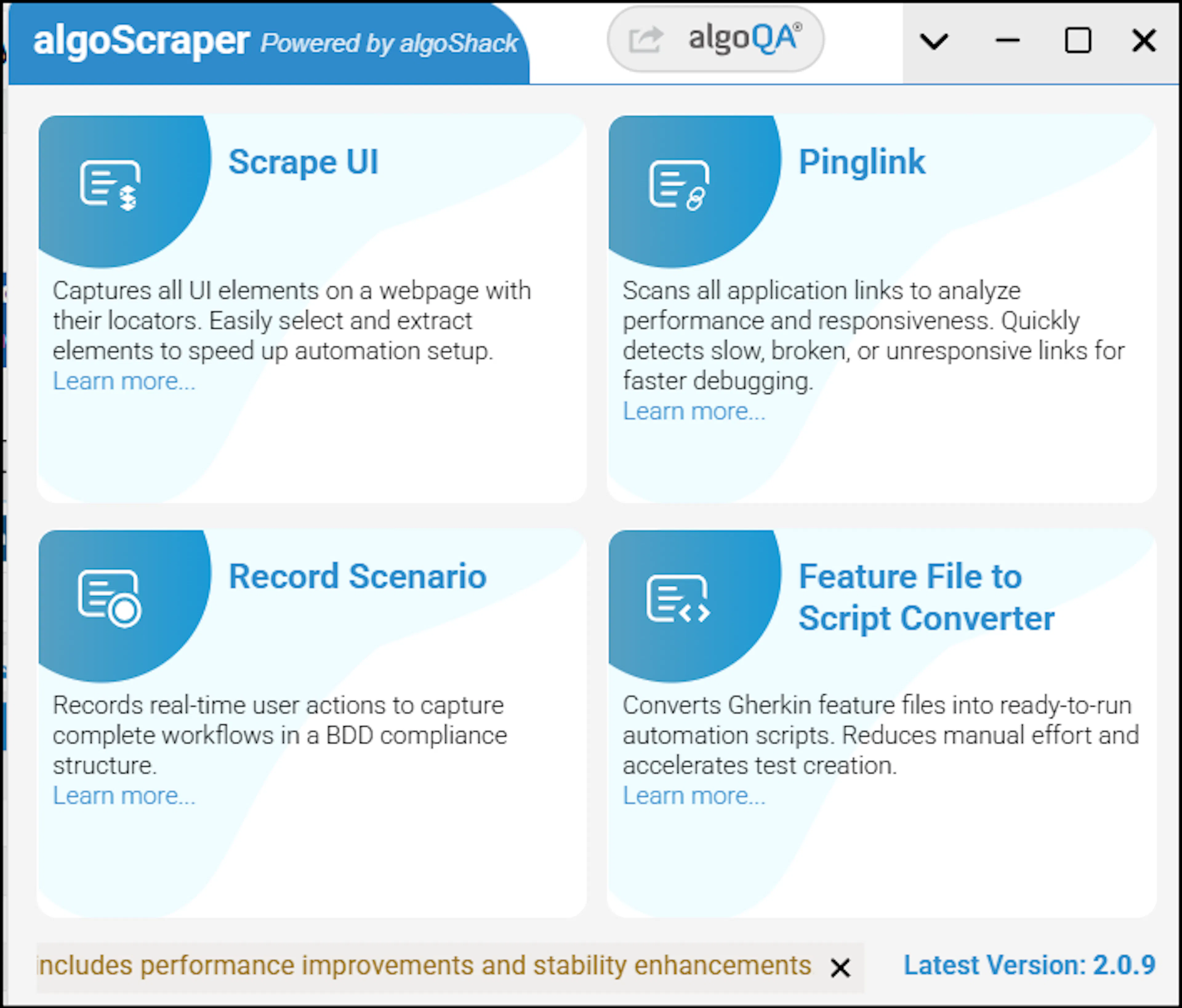Screen dimensions: 1182x1008
Task: Click the Latest Version 2.0.9 label
Action: [x=1030, y=965]
